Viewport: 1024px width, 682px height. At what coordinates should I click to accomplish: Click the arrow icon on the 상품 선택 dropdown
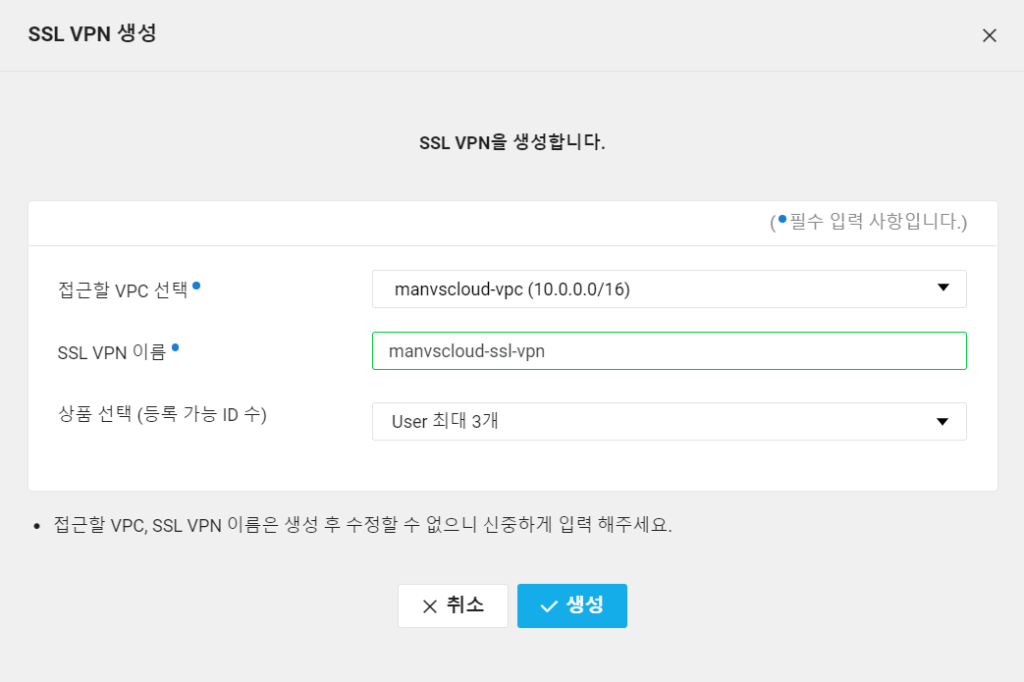click(x=941, y=421)
